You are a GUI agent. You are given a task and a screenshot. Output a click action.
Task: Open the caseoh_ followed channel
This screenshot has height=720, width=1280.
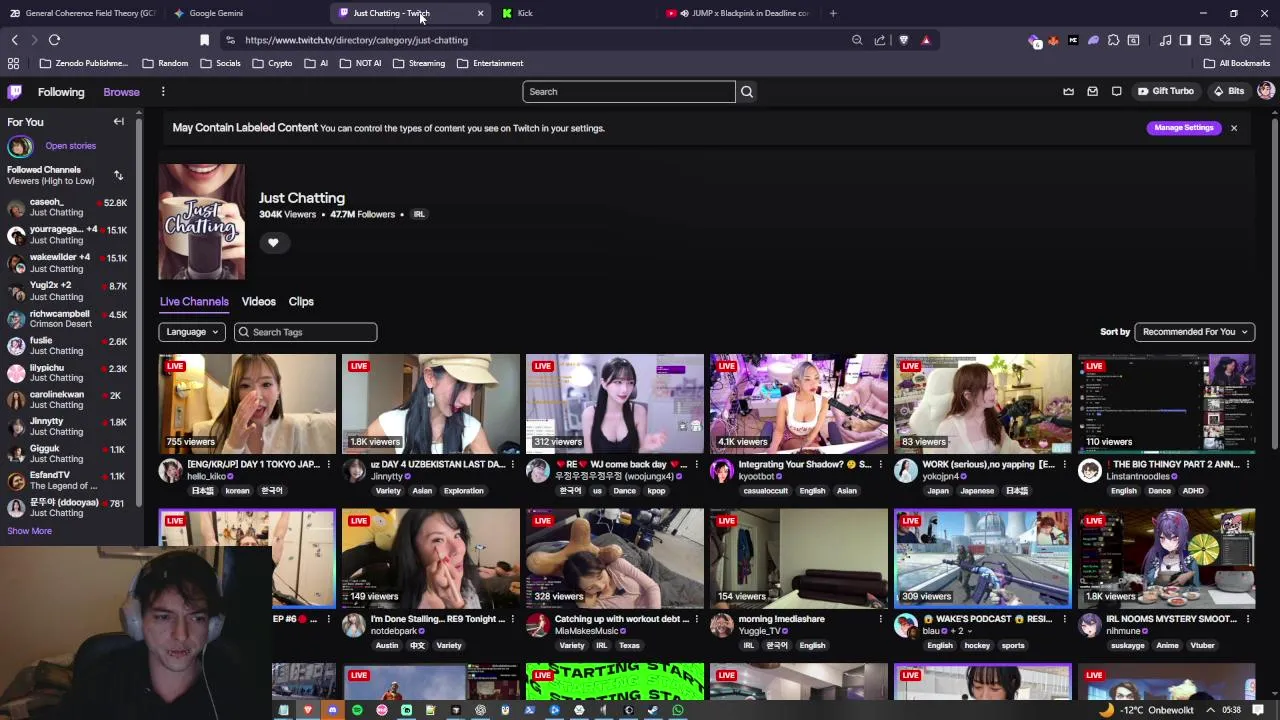[67, 207]
